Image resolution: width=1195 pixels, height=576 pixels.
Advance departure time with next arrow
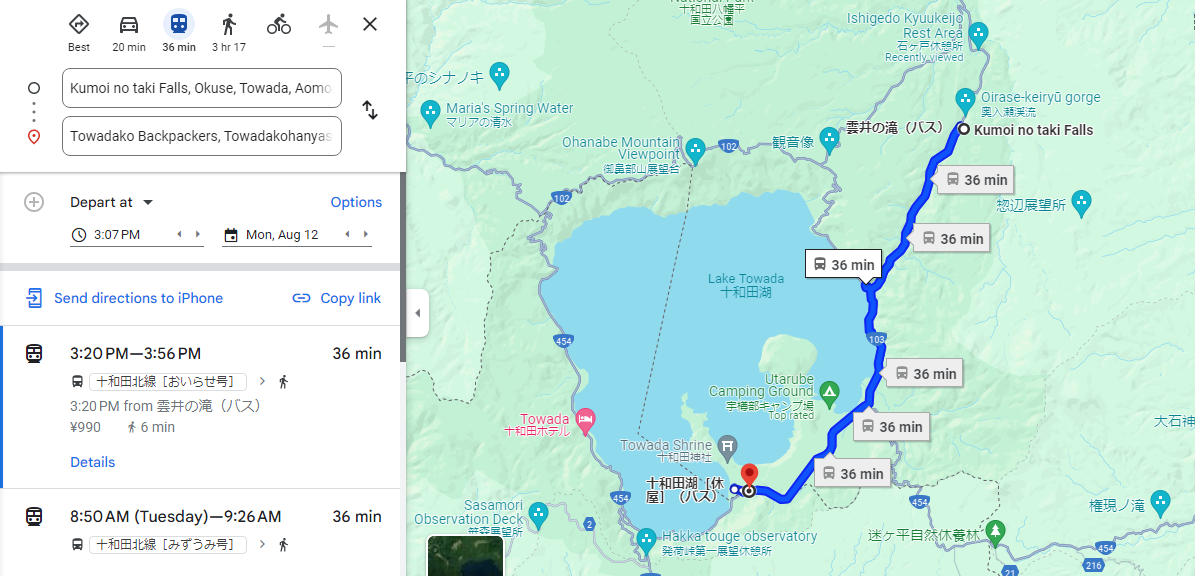[198, 235]
